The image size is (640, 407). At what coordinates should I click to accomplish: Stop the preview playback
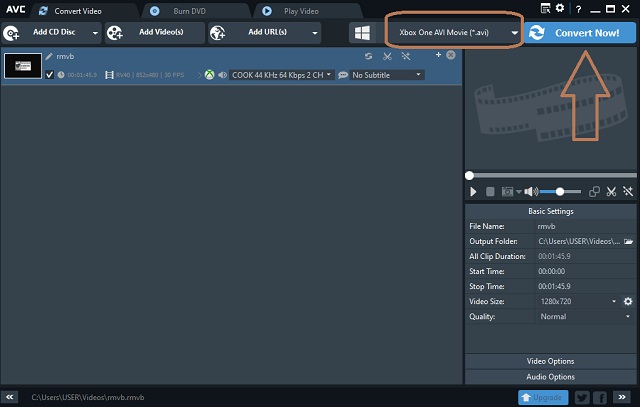490,191
